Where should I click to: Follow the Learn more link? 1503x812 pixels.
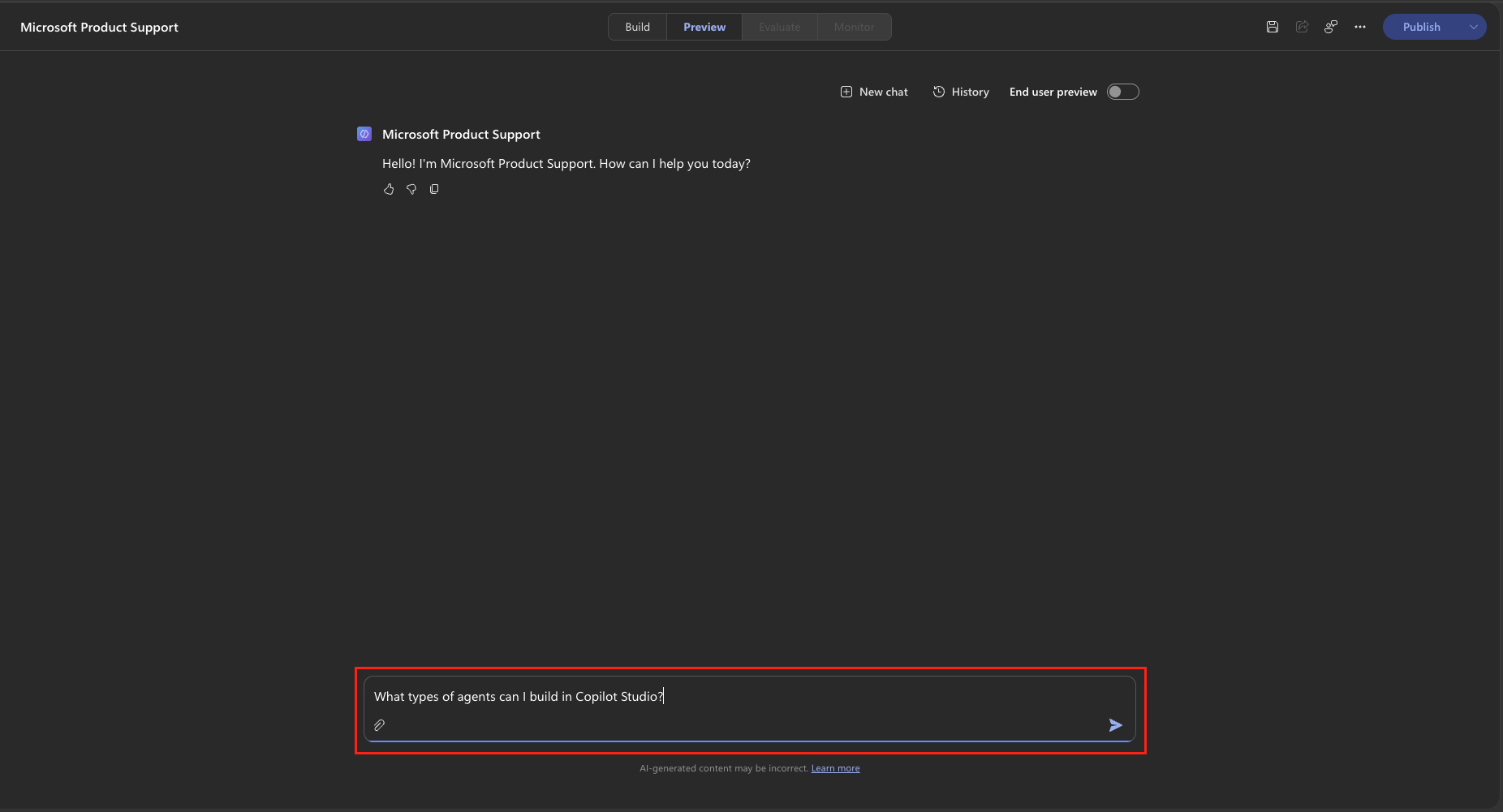click(x=835, y=768)
